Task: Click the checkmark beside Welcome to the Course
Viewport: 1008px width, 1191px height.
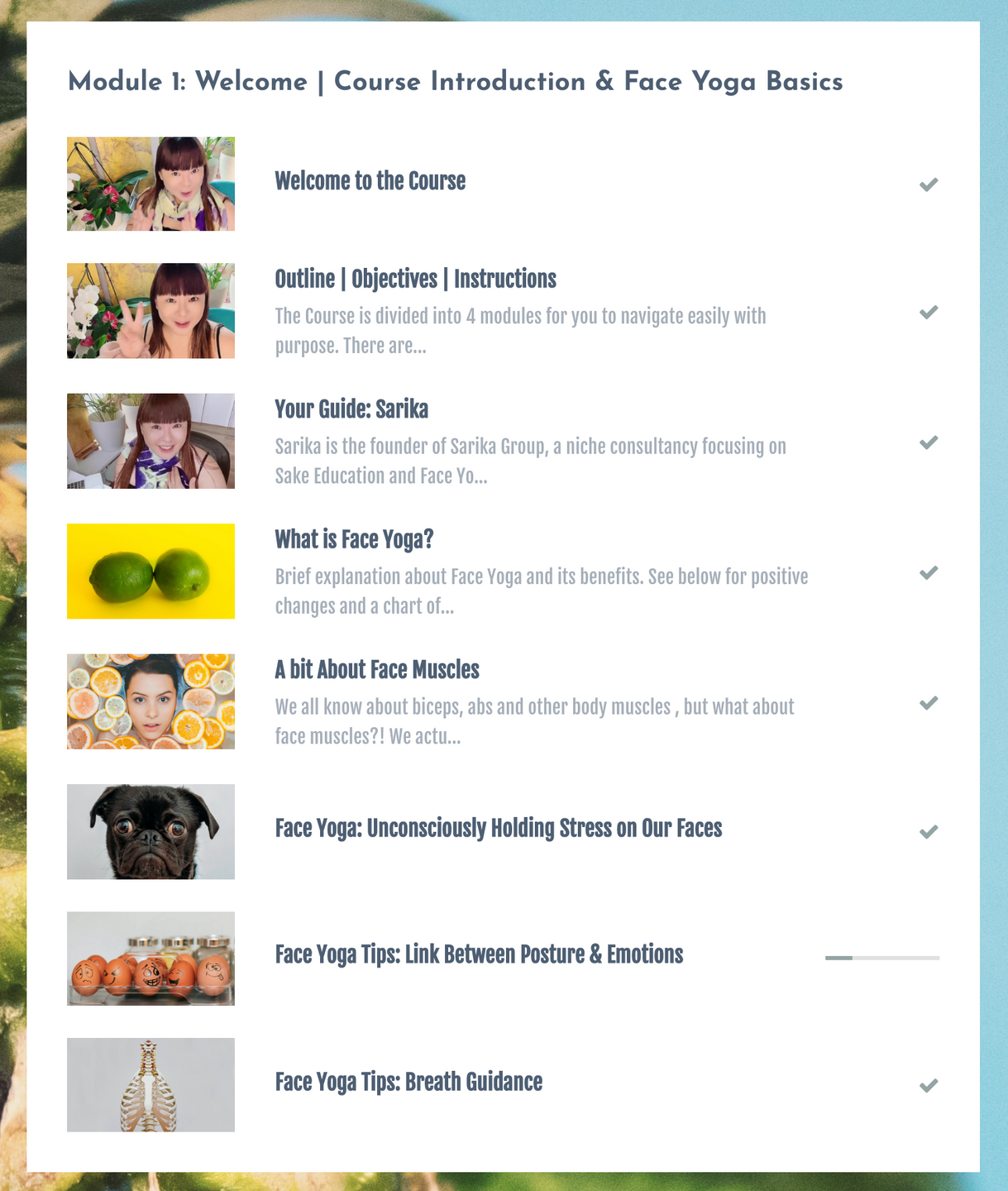Action: (x=929, y=184)
